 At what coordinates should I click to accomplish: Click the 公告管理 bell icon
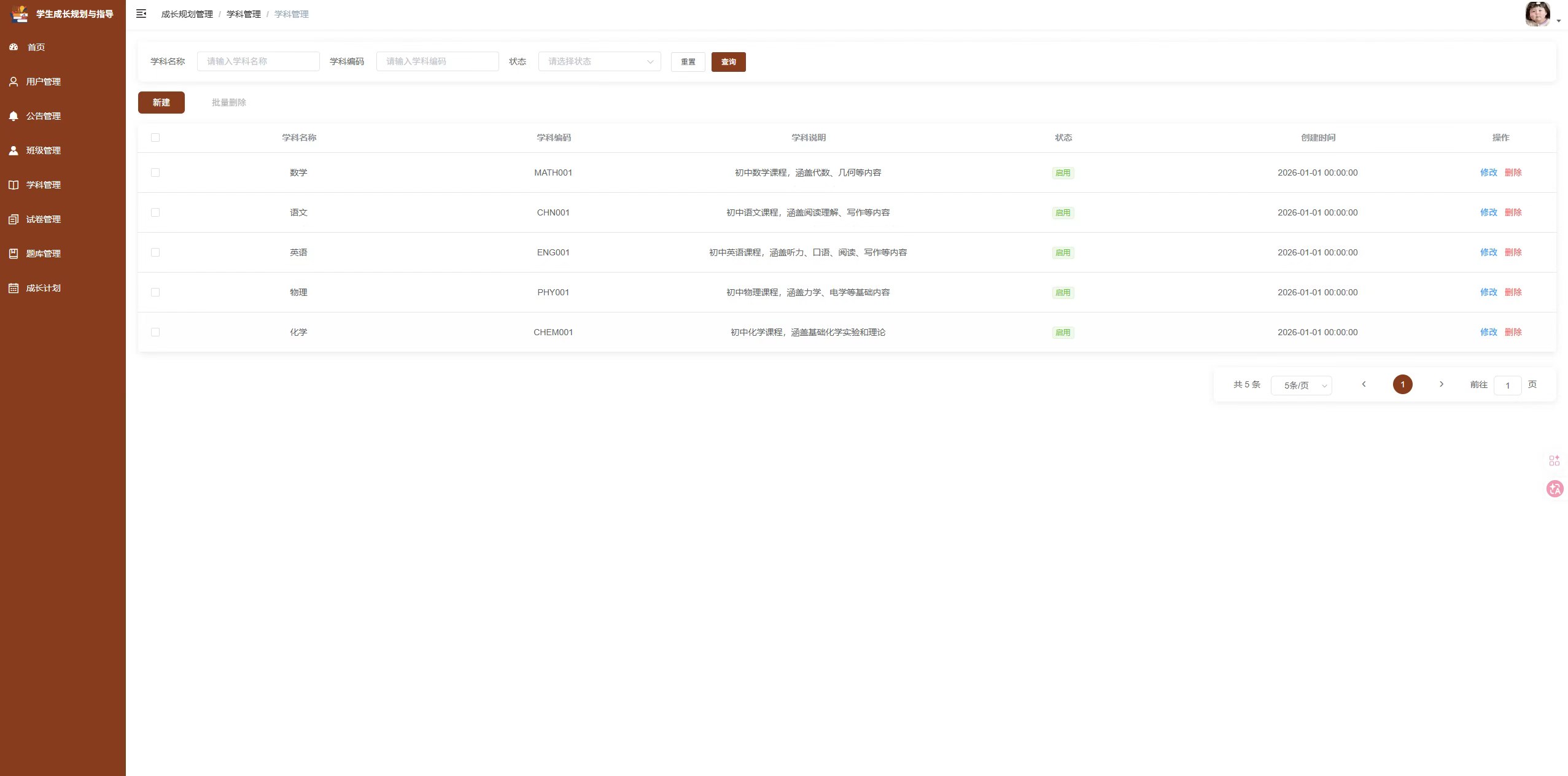click(14, 115)
